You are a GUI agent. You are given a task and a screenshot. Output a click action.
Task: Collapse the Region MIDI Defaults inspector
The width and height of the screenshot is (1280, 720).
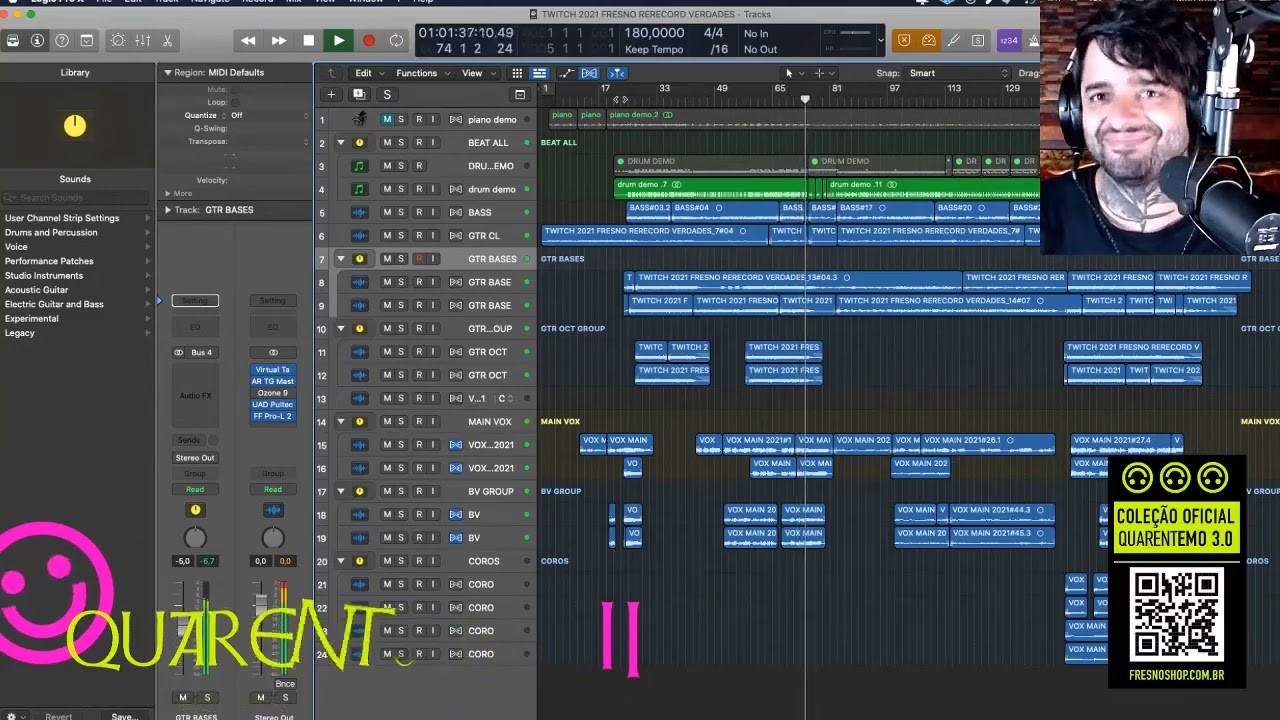pos(168,73)
